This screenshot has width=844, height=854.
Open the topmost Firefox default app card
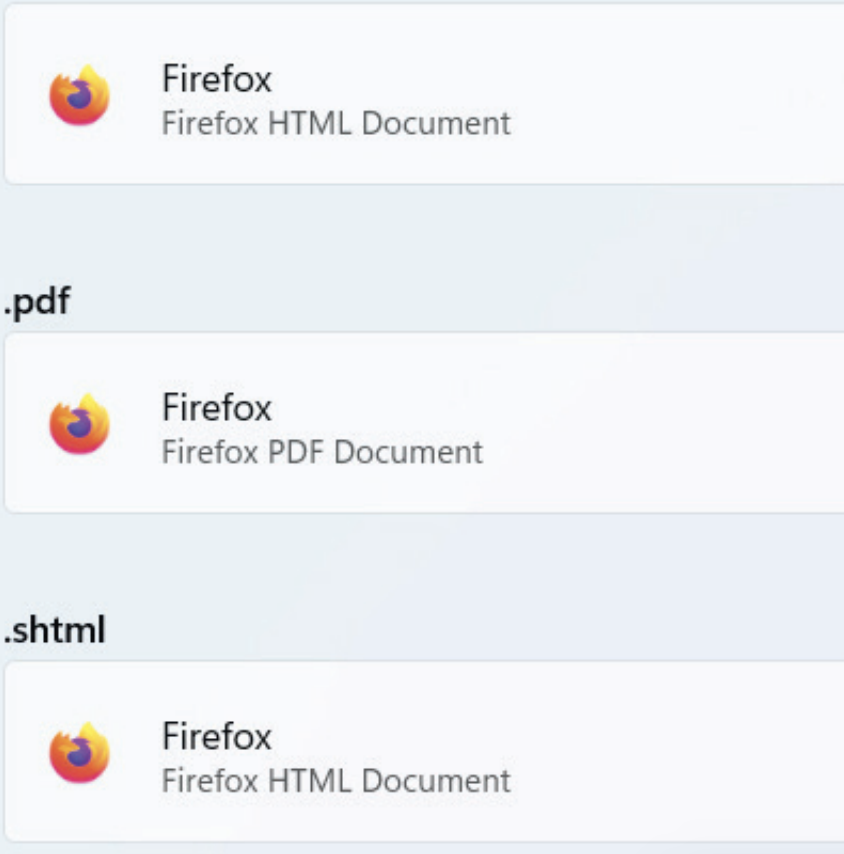(600, 96)
